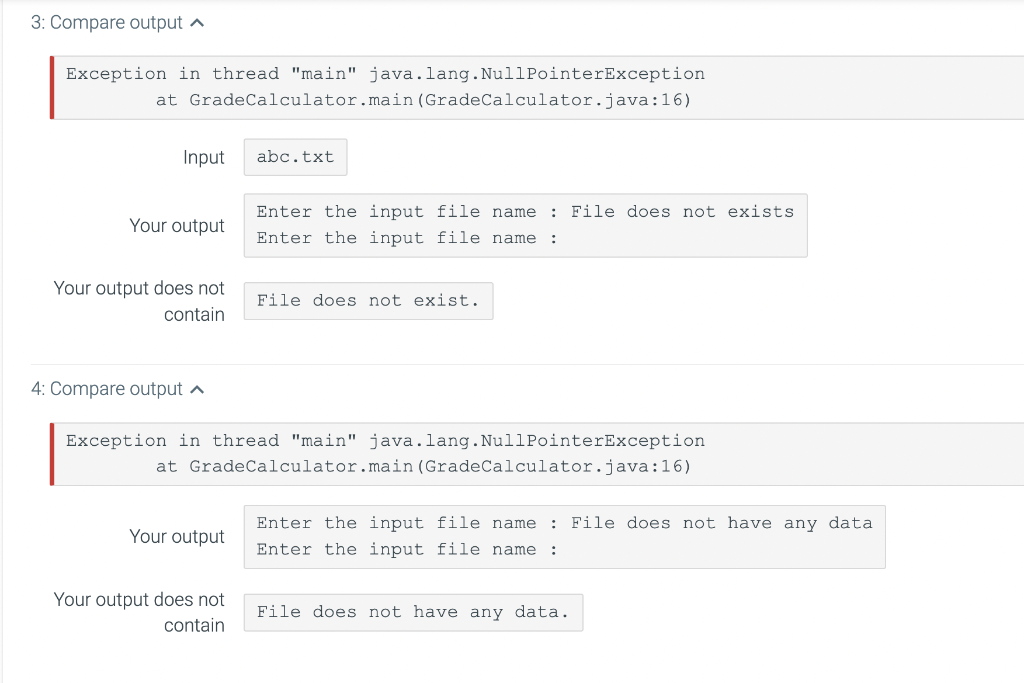
Task: Click the 'Your output' label in test 4
Action: 177,536
